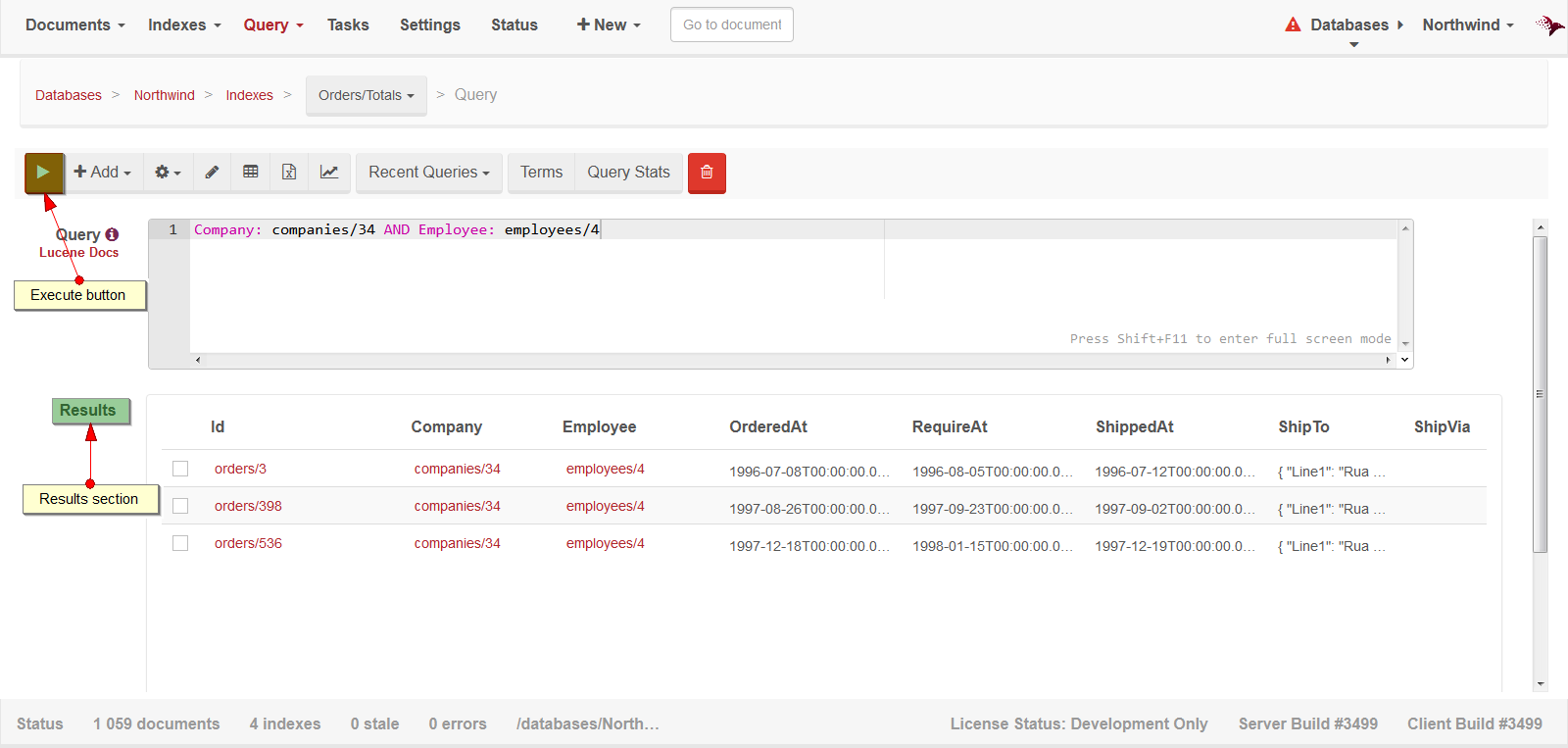This screenshot has width=1568, height=748.
Task: Click the Indexes breadcrumb link
Action: [x=250, y=95]
